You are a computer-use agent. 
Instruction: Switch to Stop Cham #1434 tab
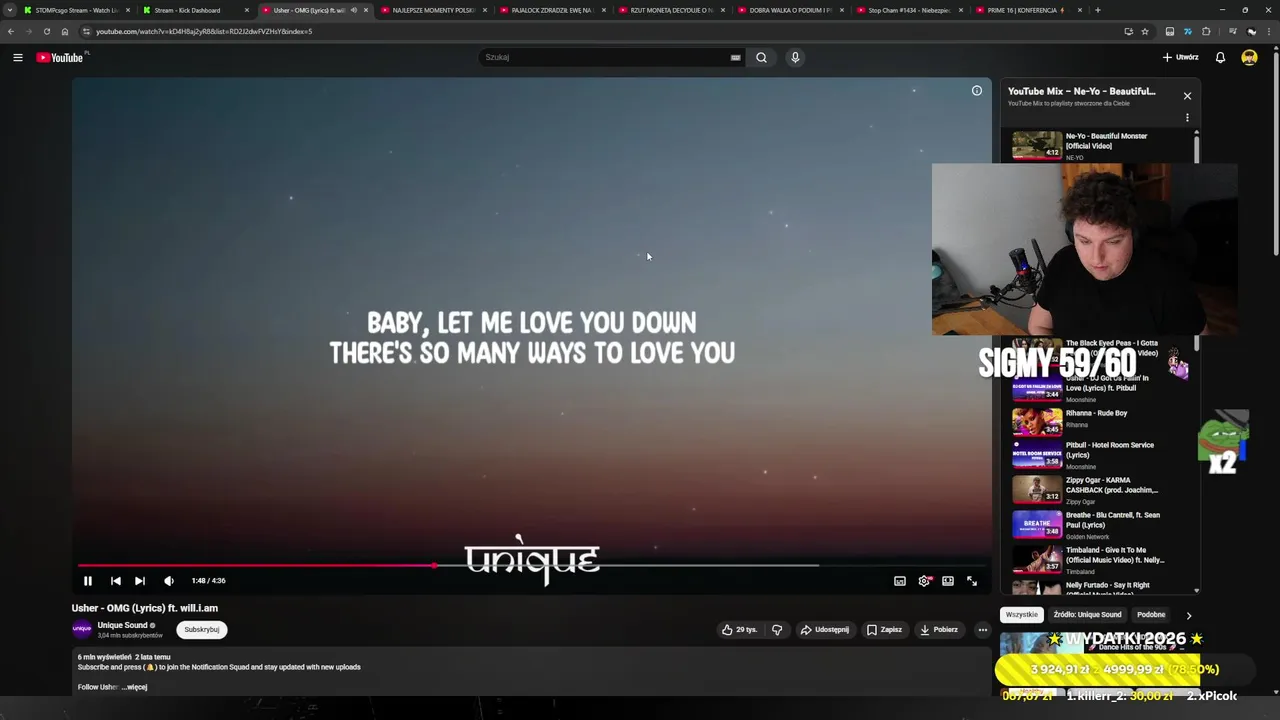click(909, 10)
